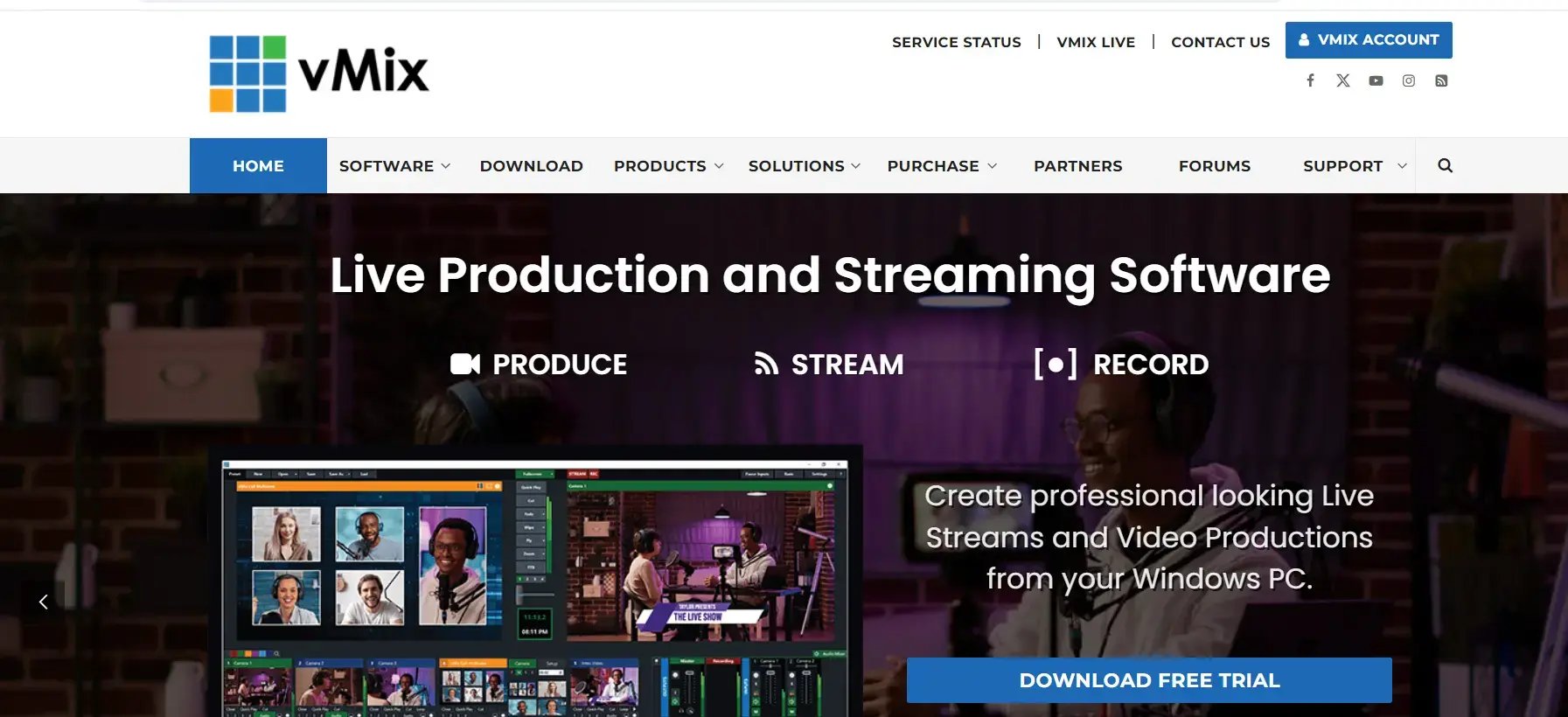Open the SERVICE STATUS link
This screenshot has width=1568, height=717.
(957, 42)
